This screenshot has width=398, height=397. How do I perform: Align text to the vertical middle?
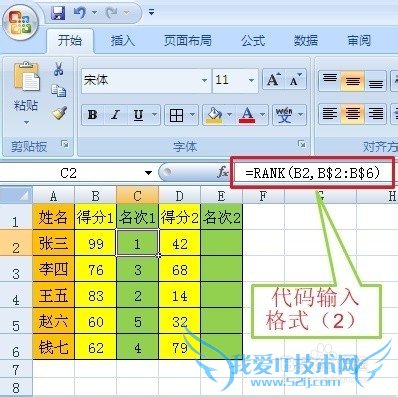pos(352,80)
